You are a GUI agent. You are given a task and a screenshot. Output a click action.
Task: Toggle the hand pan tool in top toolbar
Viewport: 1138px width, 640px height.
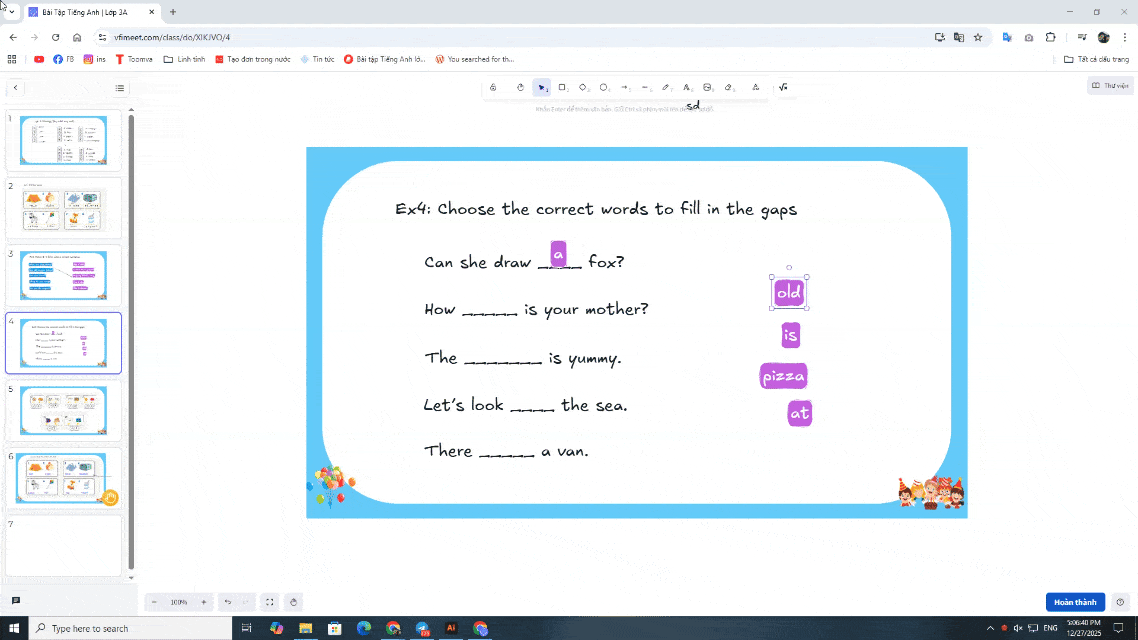520,88
